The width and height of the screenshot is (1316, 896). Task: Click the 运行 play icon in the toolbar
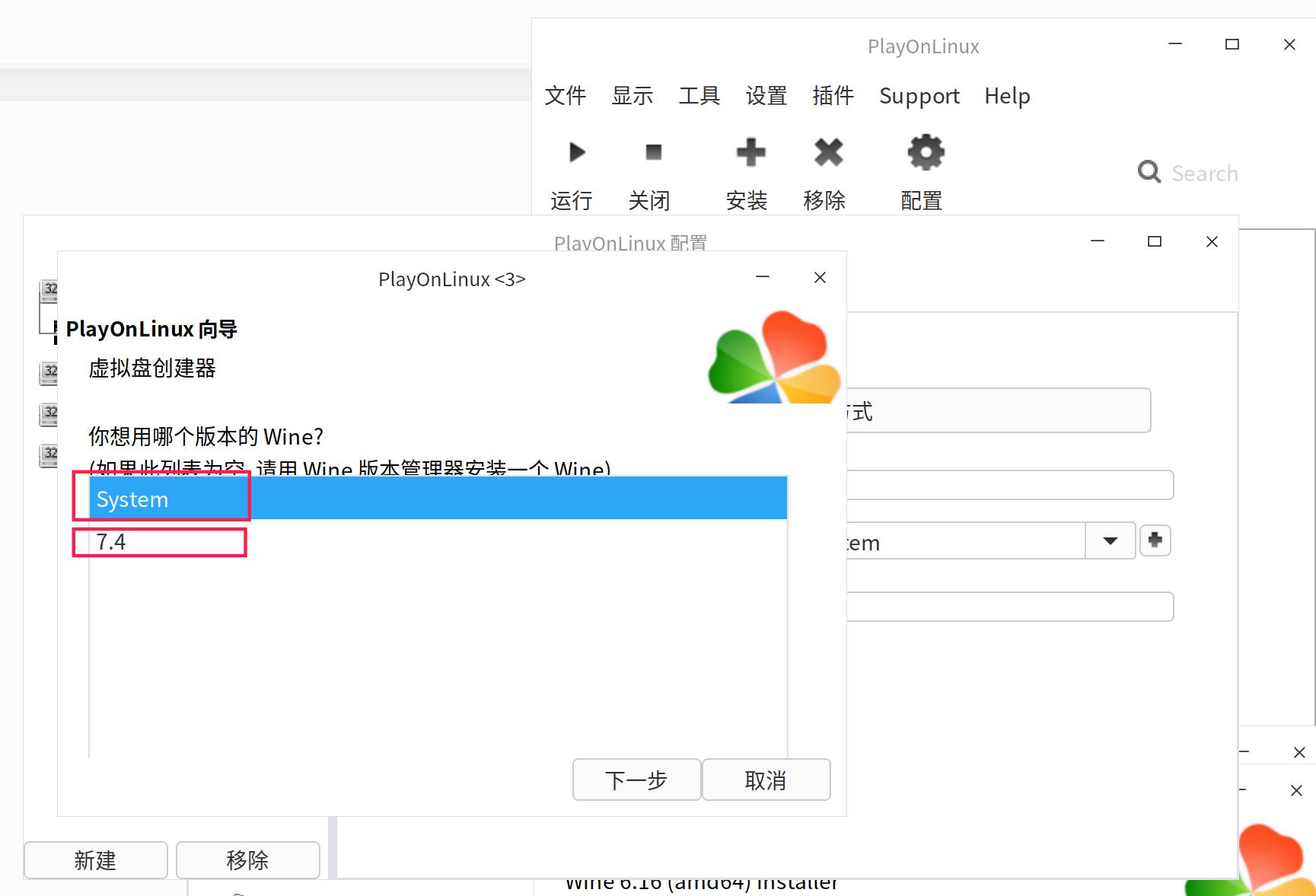[575, 152]
